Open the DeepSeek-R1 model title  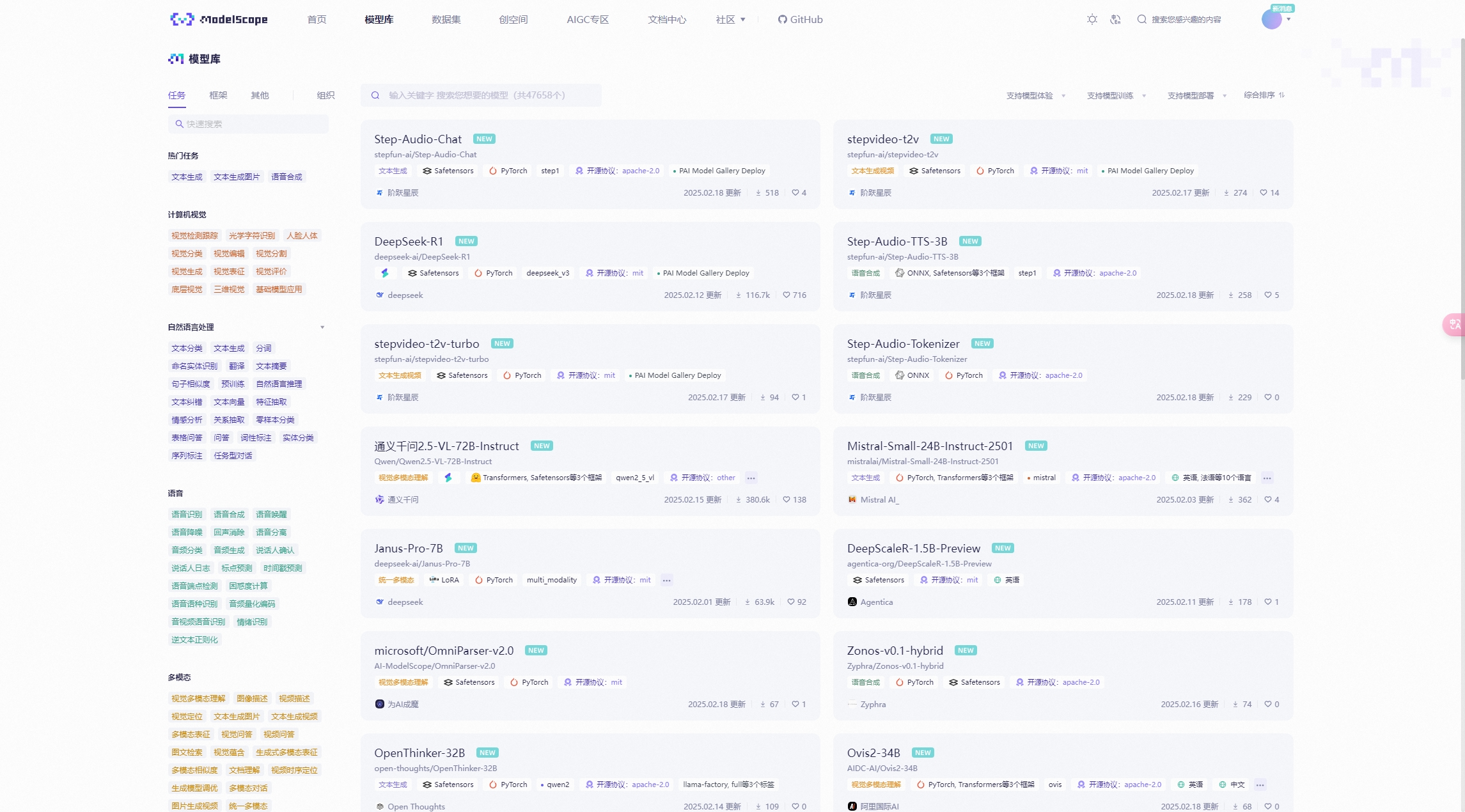409,241
